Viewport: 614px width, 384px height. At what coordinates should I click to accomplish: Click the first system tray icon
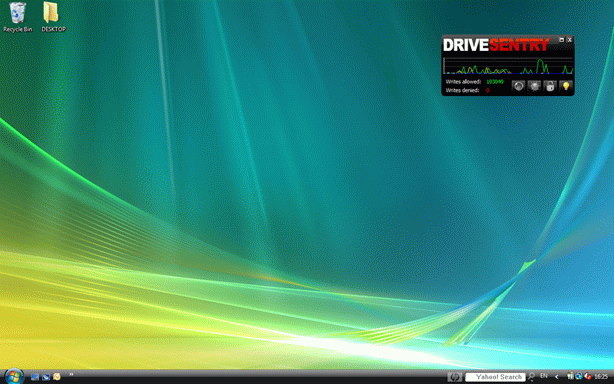[x=570, y=377]
